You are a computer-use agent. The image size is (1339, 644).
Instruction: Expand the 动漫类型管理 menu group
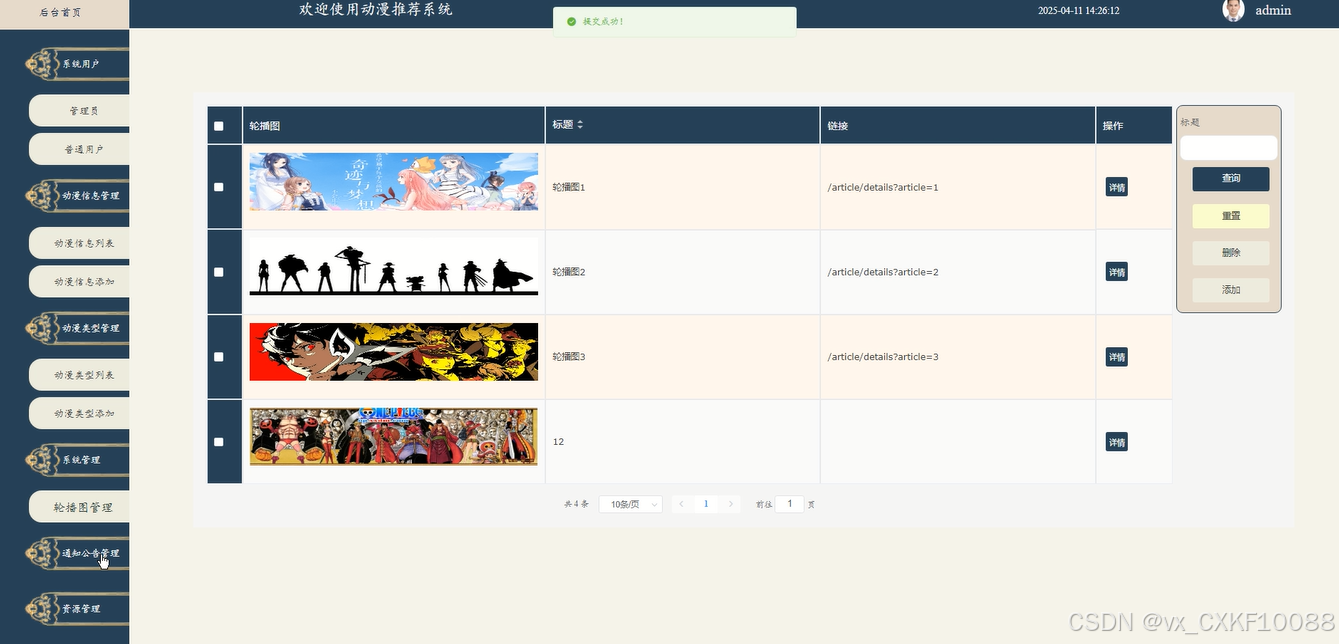click(x=75, y=328)
